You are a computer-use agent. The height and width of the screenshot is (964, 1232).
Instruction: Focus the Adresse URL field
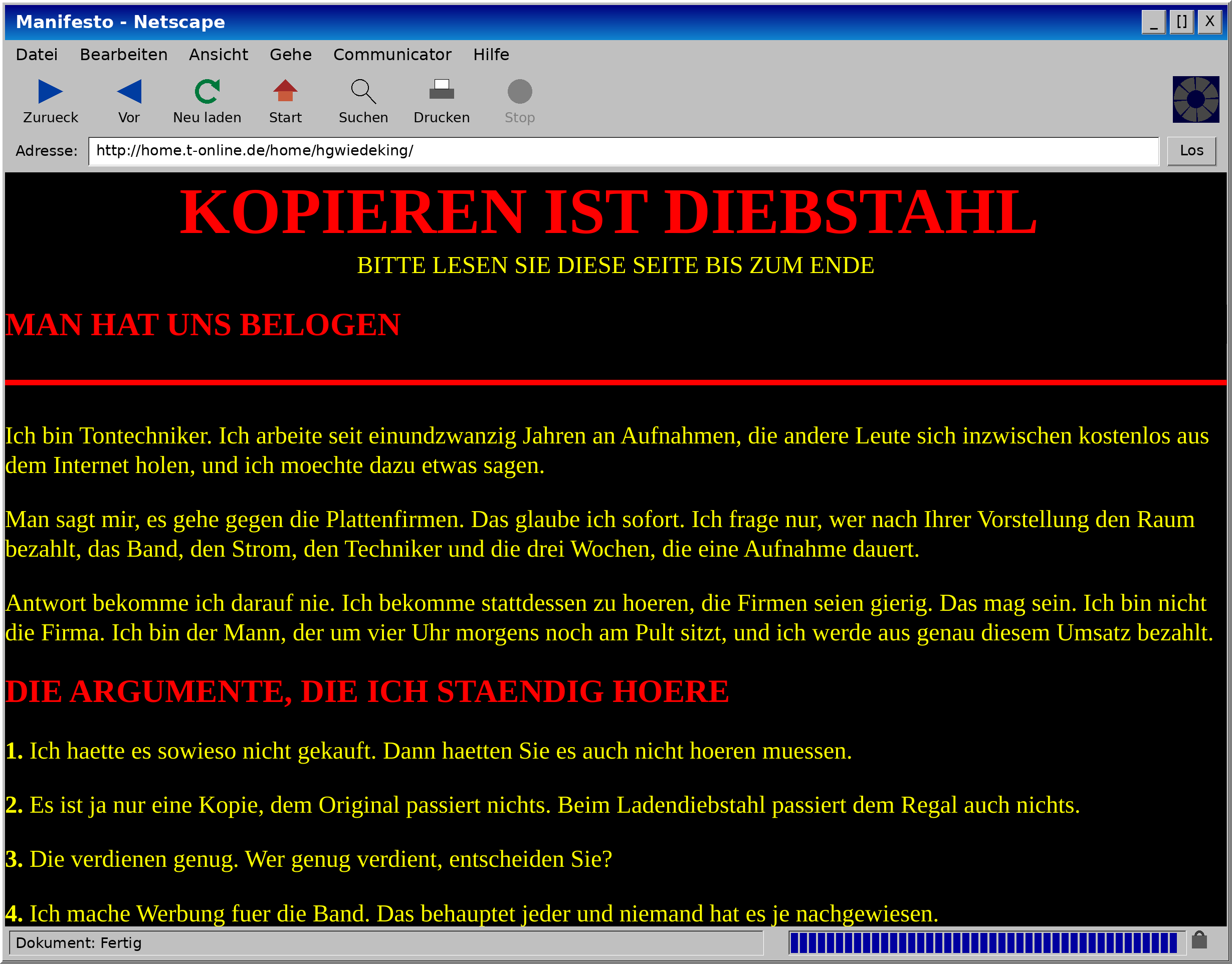click(x=624, y=151)
